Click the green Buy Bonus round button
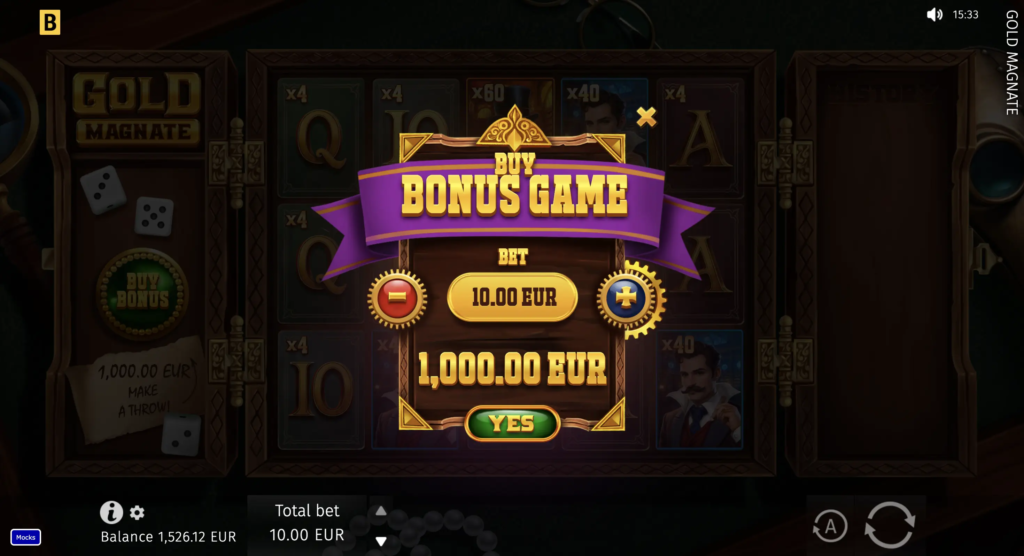The height and width of the screenshot is (556, 1024). (x=142, y=291)
